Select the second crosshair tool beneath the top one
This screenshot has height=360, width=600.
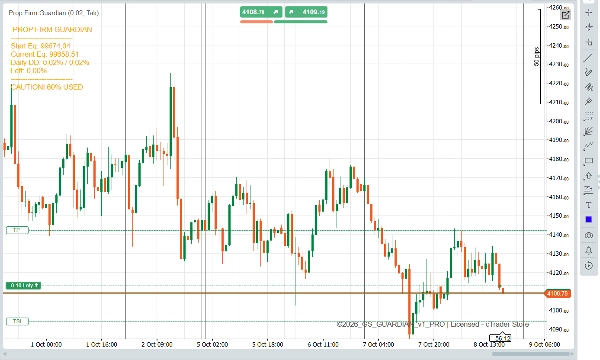click(589, 27)
